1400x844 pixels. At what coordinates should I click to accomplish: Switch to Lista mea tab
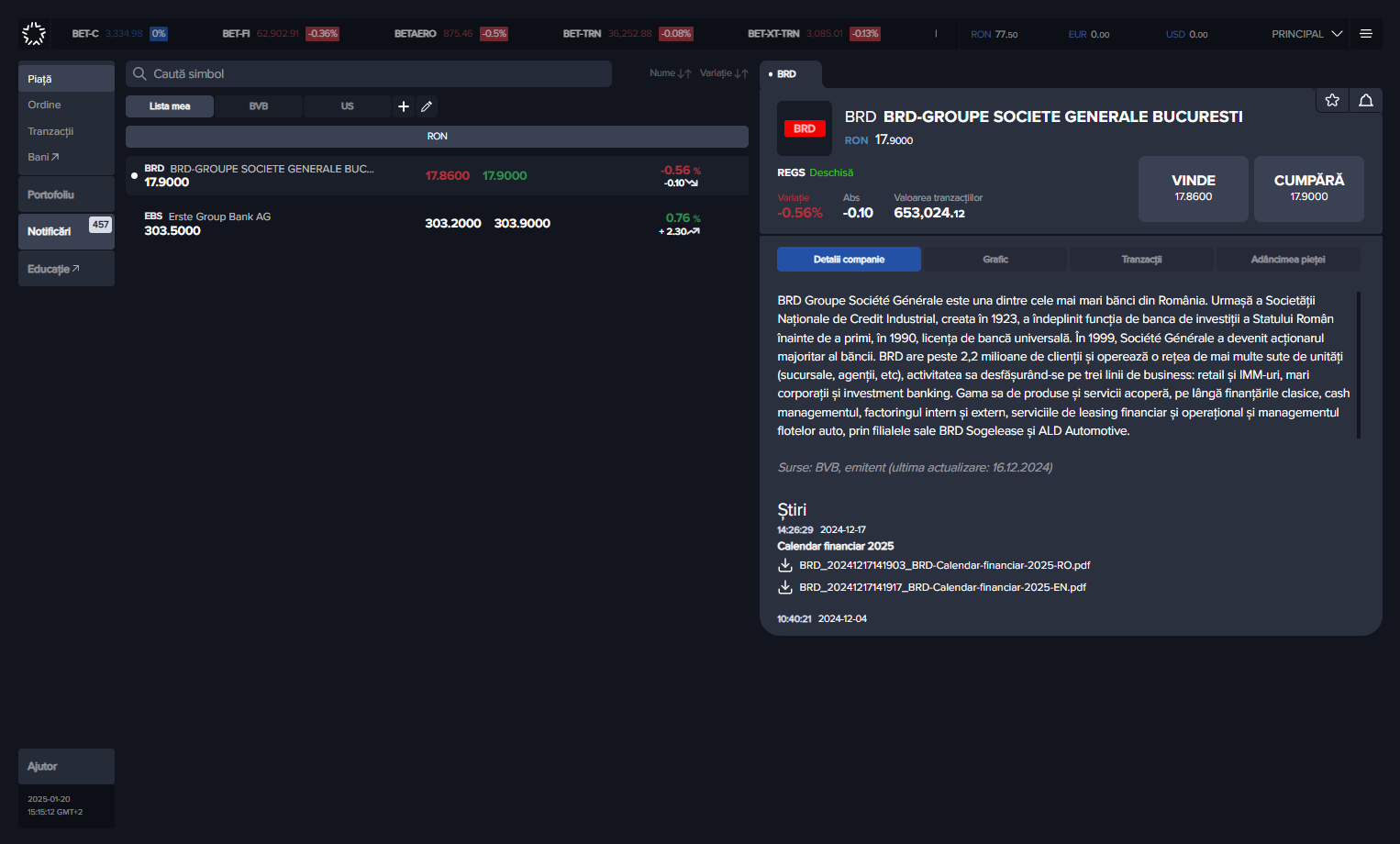pyautogui.click(x=170, y=106)
